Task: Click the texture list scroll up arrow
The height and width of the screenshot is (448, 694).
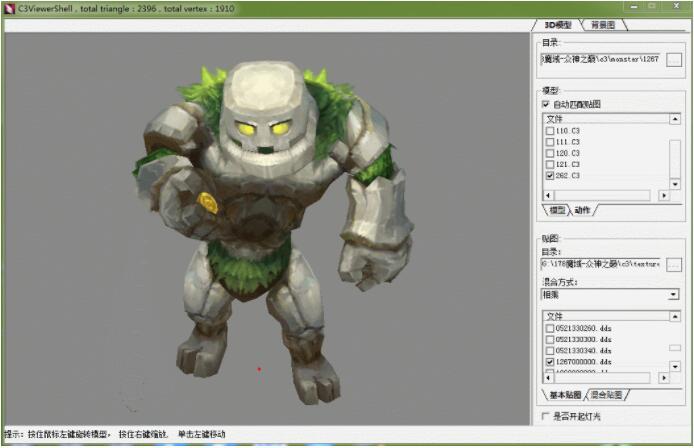Action: tap(675, 316)
